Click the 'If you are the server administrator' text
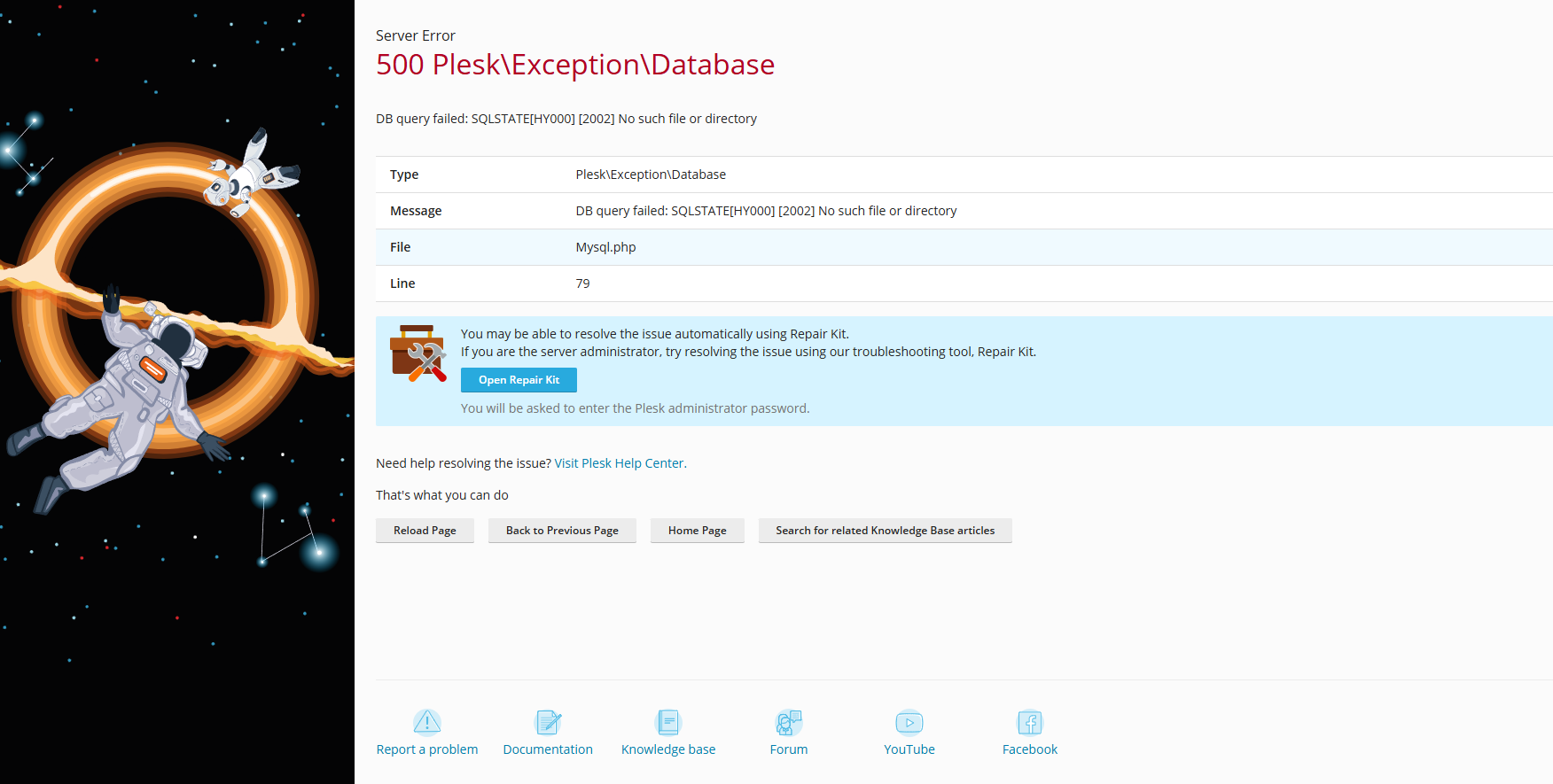 (x=748, y=352)
